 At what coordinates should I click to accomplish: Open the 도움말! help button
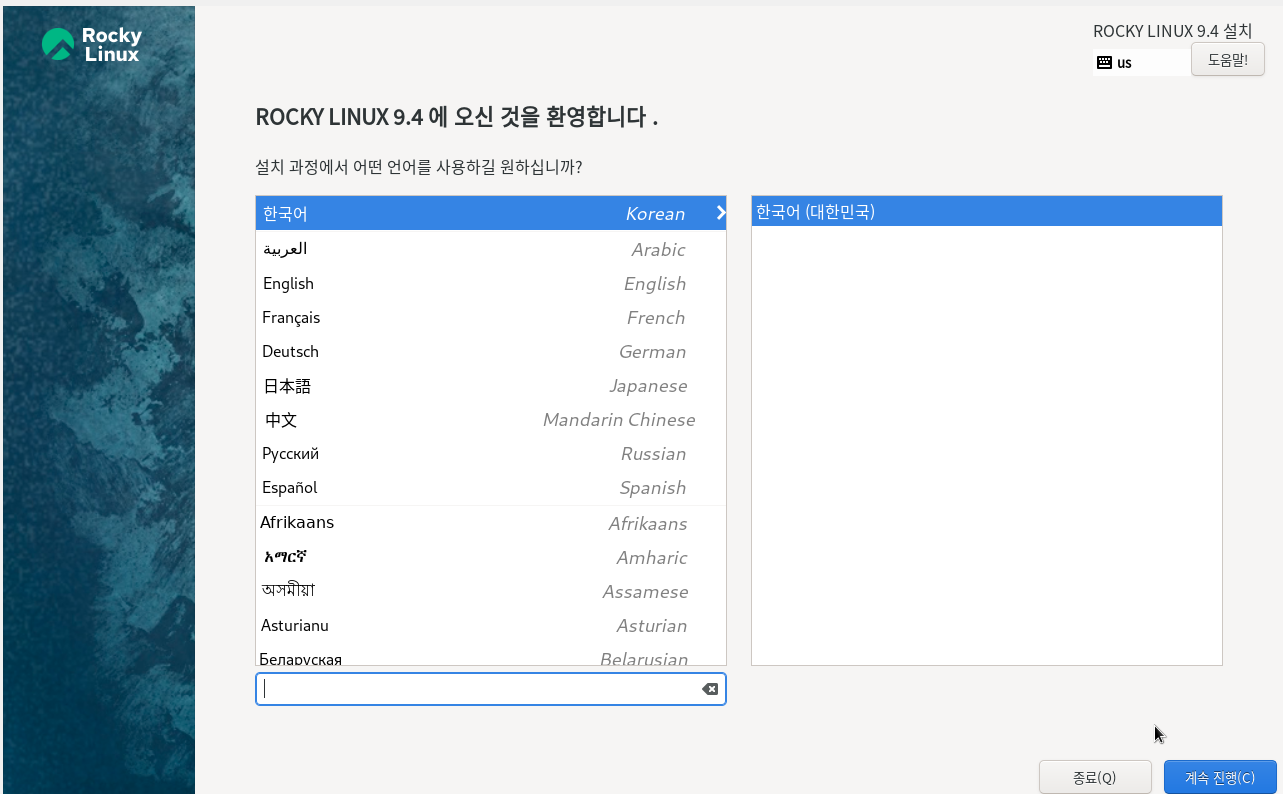point(1228,59)
